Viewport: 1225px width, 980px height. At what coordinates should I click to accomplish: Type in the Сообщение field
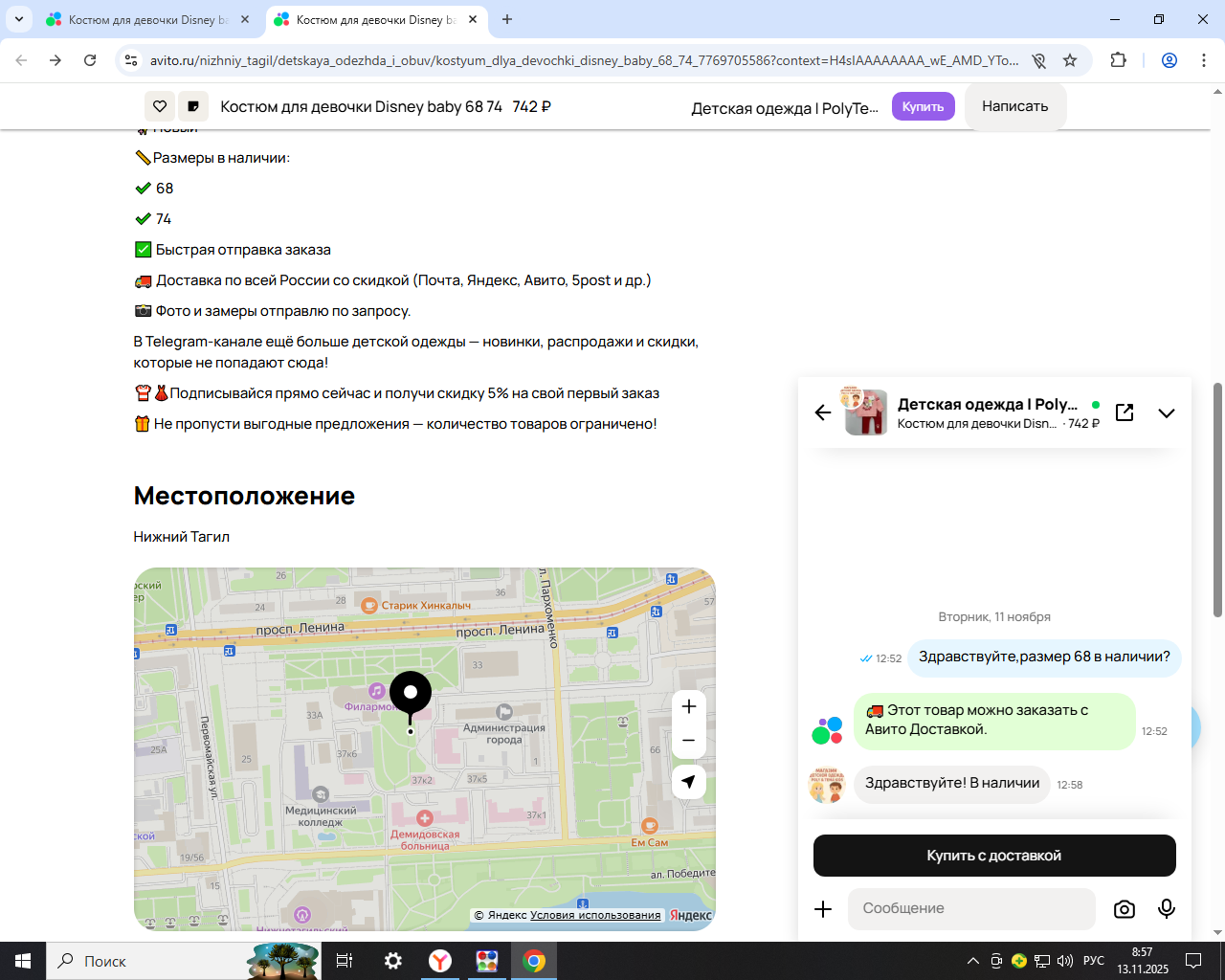tap(970, 909)
